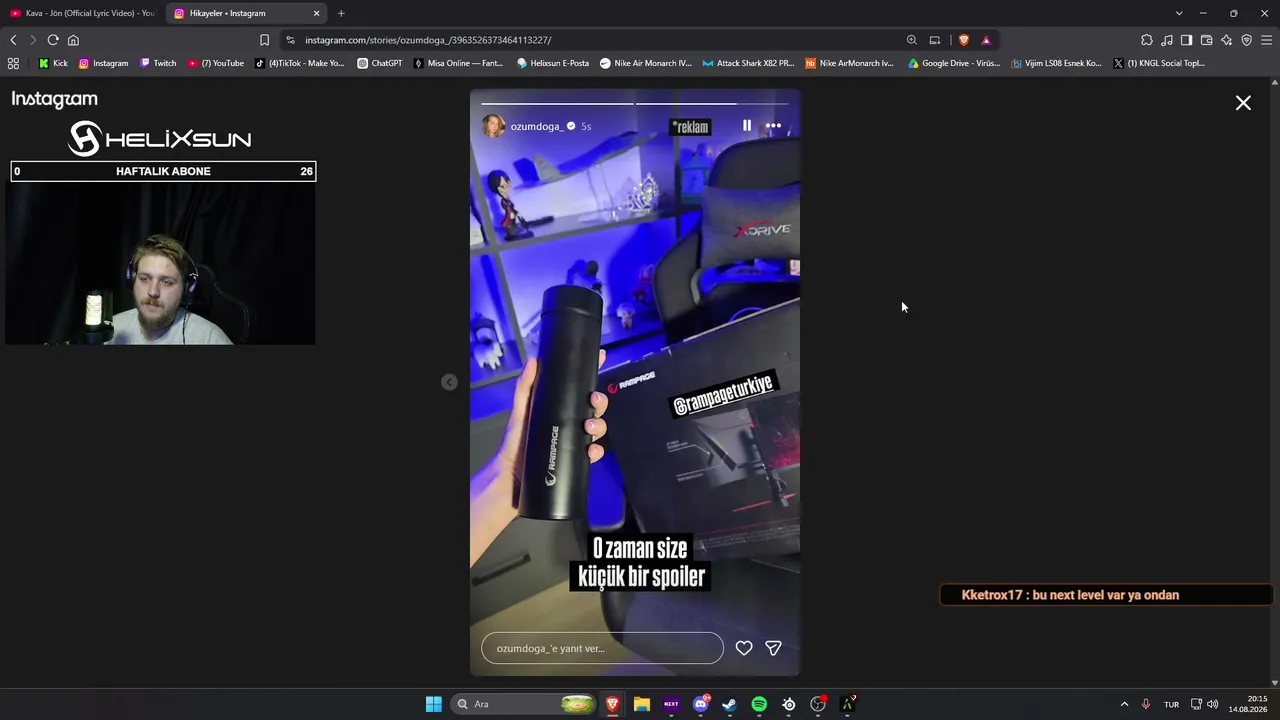Open Leo AI sparkle icon
Screen dimensions: 1280x720
tap(1226, 40)
